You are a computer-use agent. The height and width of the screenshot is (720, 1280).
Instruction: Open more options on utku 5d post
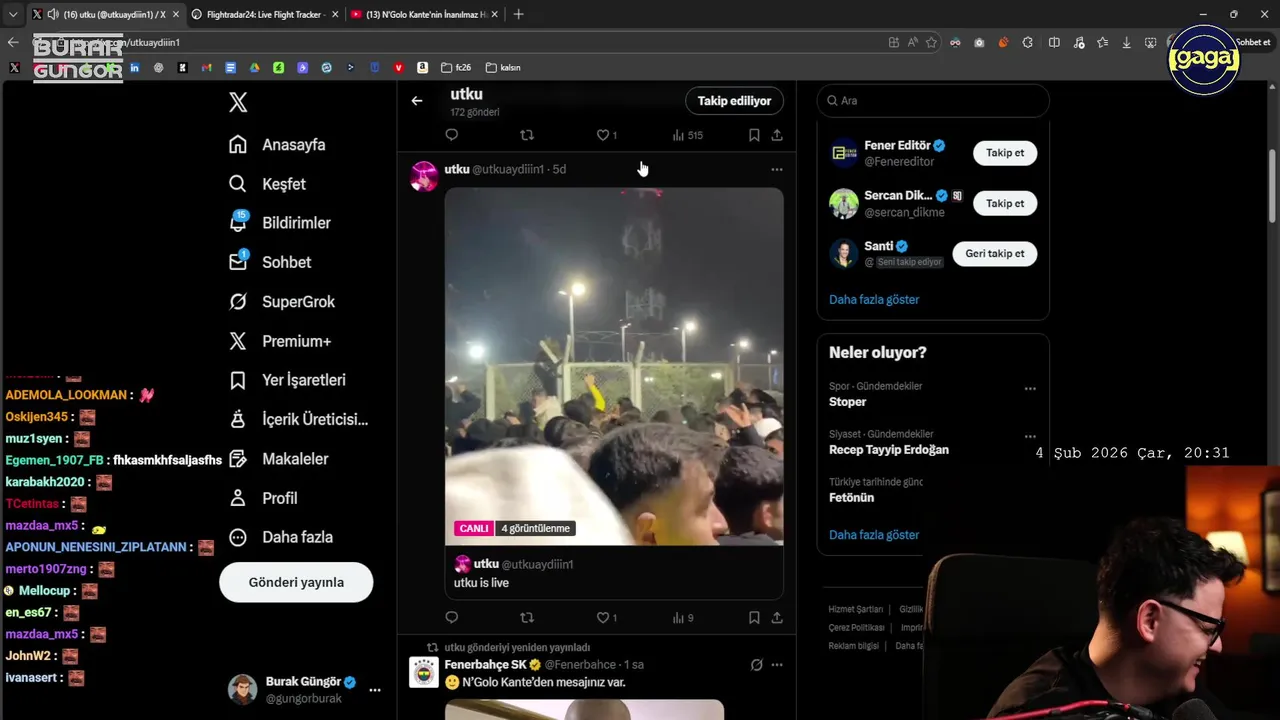(x=777, y=170)
